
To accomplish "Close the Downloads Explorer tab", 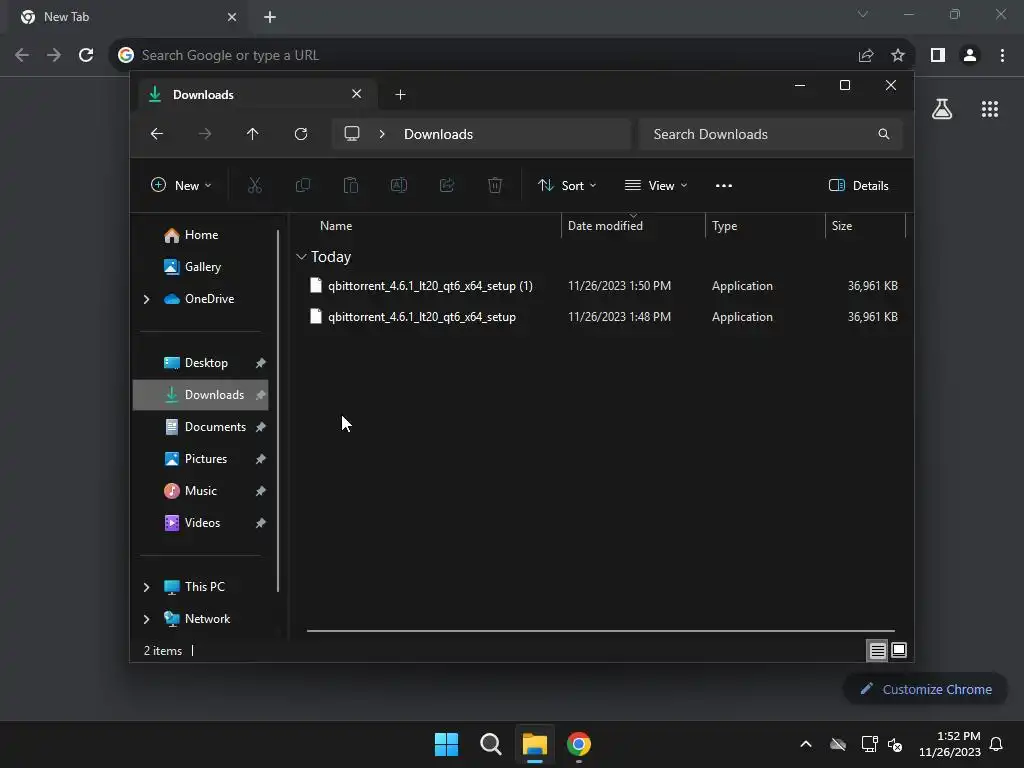I will tap(357, 94).
